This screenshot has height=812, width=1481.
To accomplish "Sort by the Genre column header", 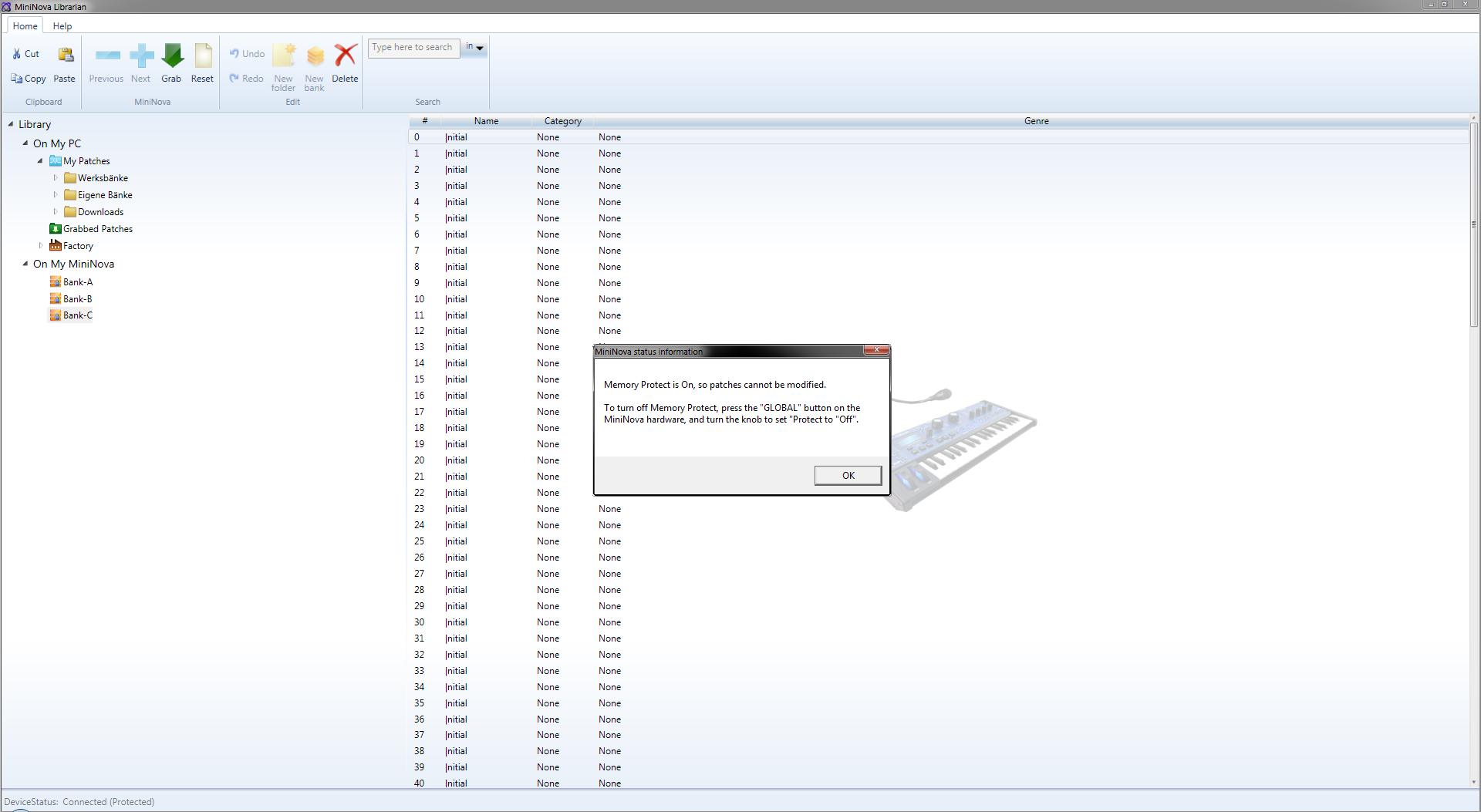I will 1036,121.
